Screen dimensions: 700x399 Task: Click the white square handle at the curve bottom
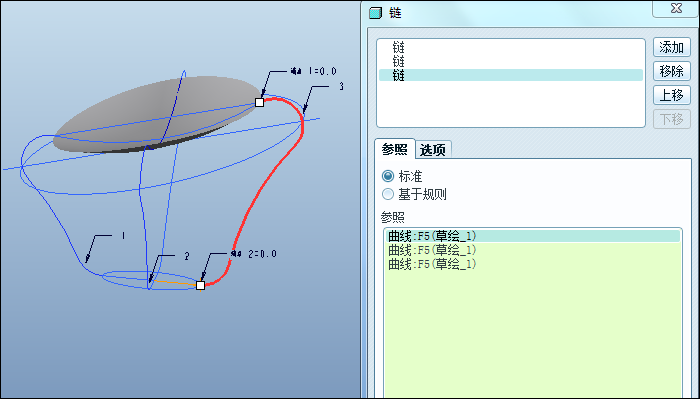200,285
